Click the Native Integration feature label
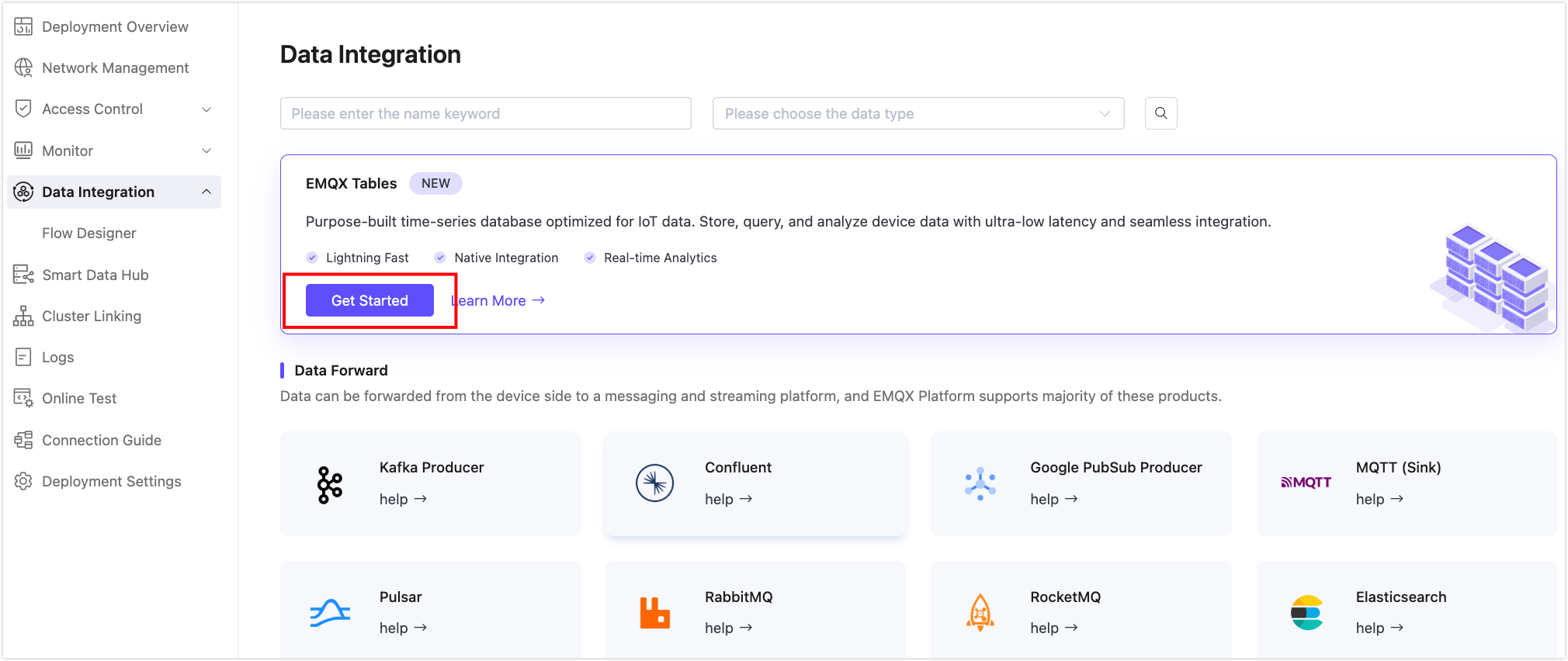 (506, 258)
